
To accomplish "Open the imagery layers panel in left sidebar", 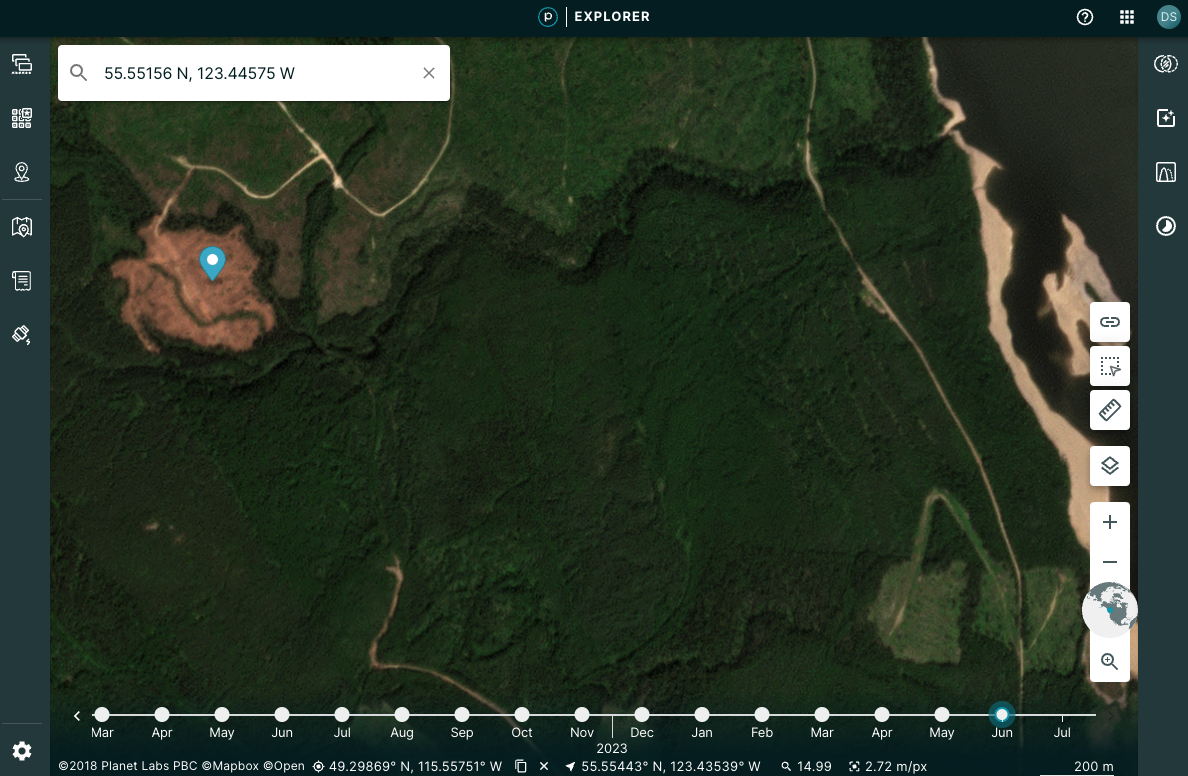I will point(22,64).
